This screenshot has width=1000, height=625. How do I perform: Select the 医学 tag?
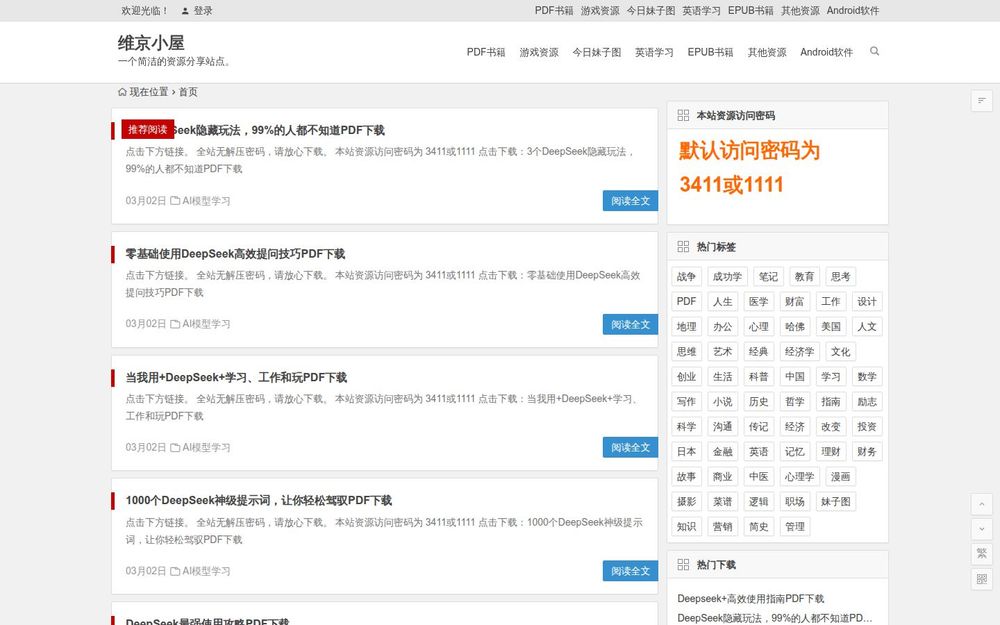coord(758,302)
